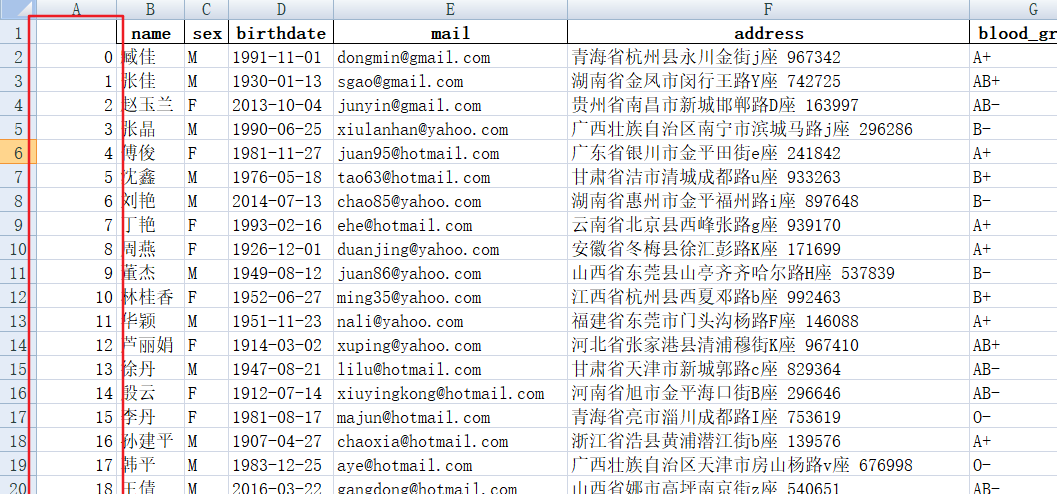1057x494 pixels.
Task: Select column F header
Action: click(768, 9)
